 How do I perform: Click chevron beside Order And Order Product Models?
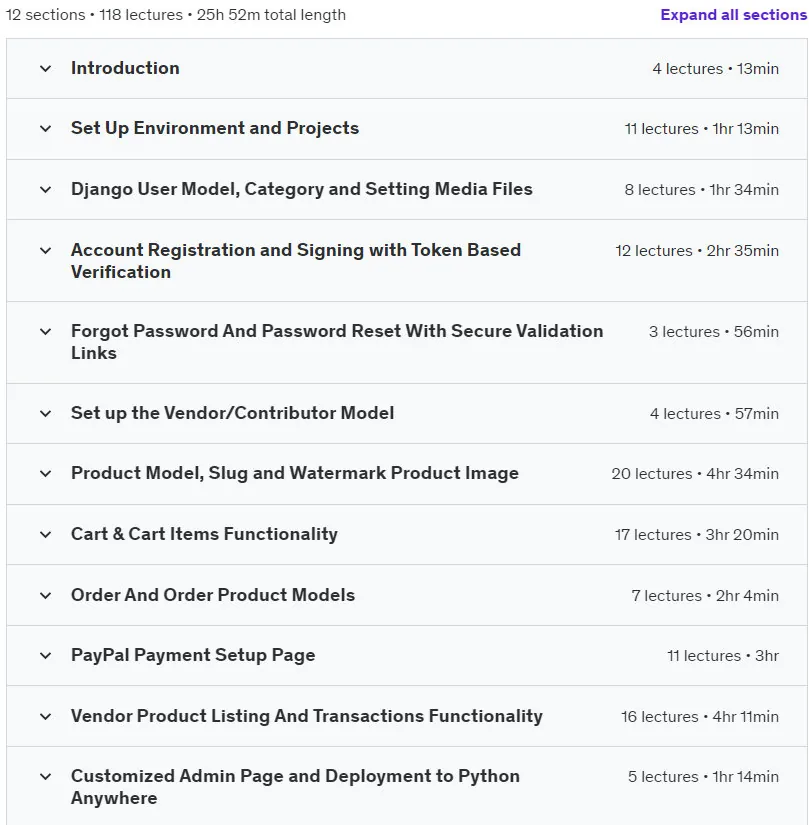46,596
